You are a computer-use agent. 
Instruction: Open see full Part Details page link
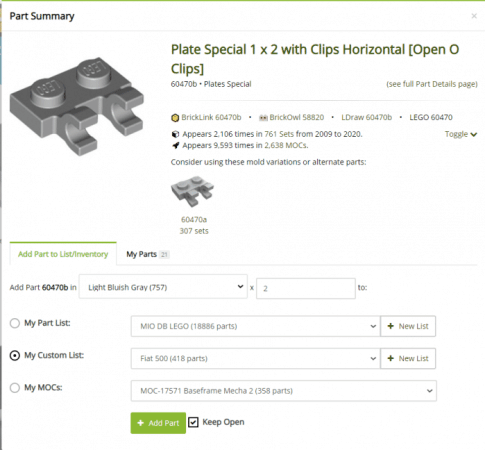click(x=432, y=84)
